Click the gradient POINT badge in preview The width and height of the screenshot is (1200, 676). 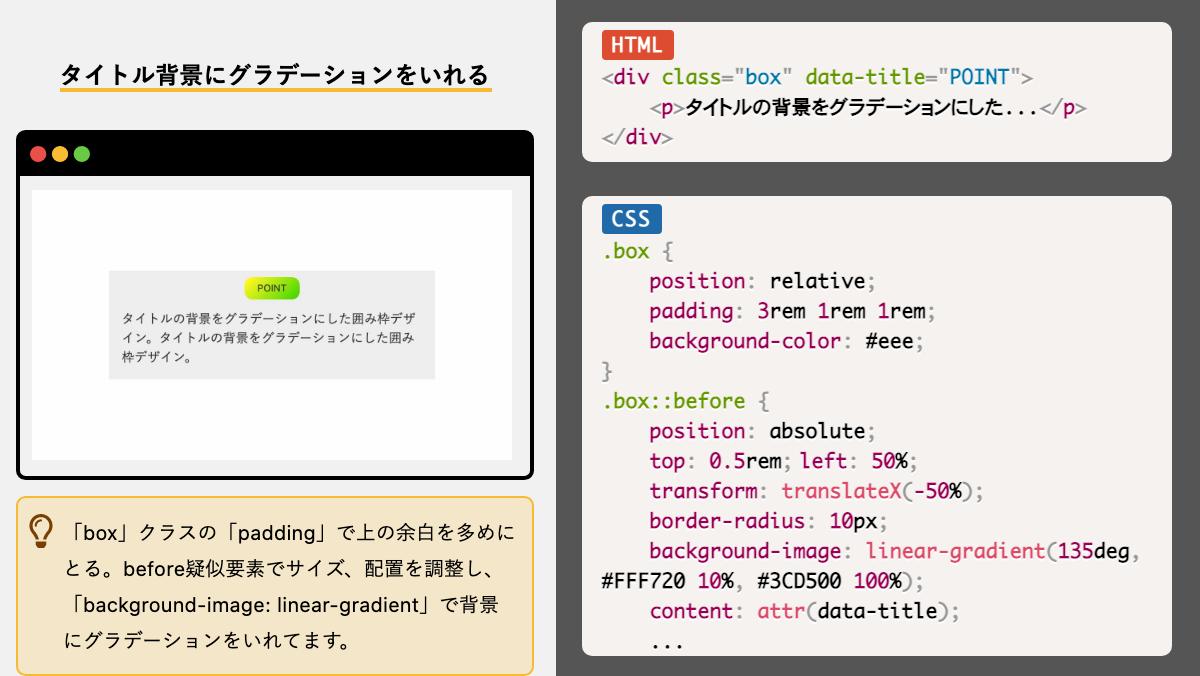pyautogui.click(x=272, y=288)
